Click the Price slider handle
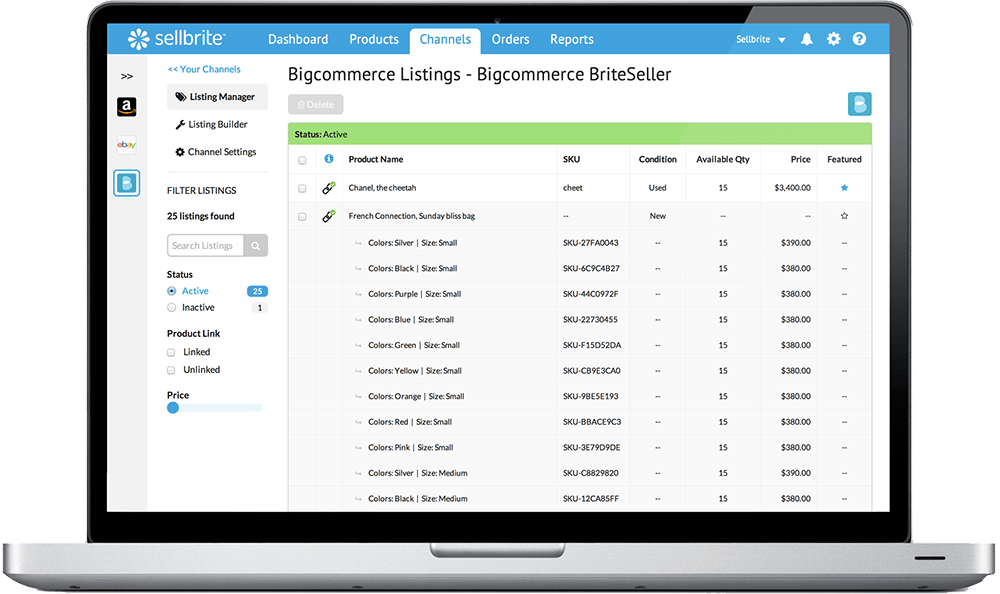This screenshot has width=1000, height=594. pos(173,408)
